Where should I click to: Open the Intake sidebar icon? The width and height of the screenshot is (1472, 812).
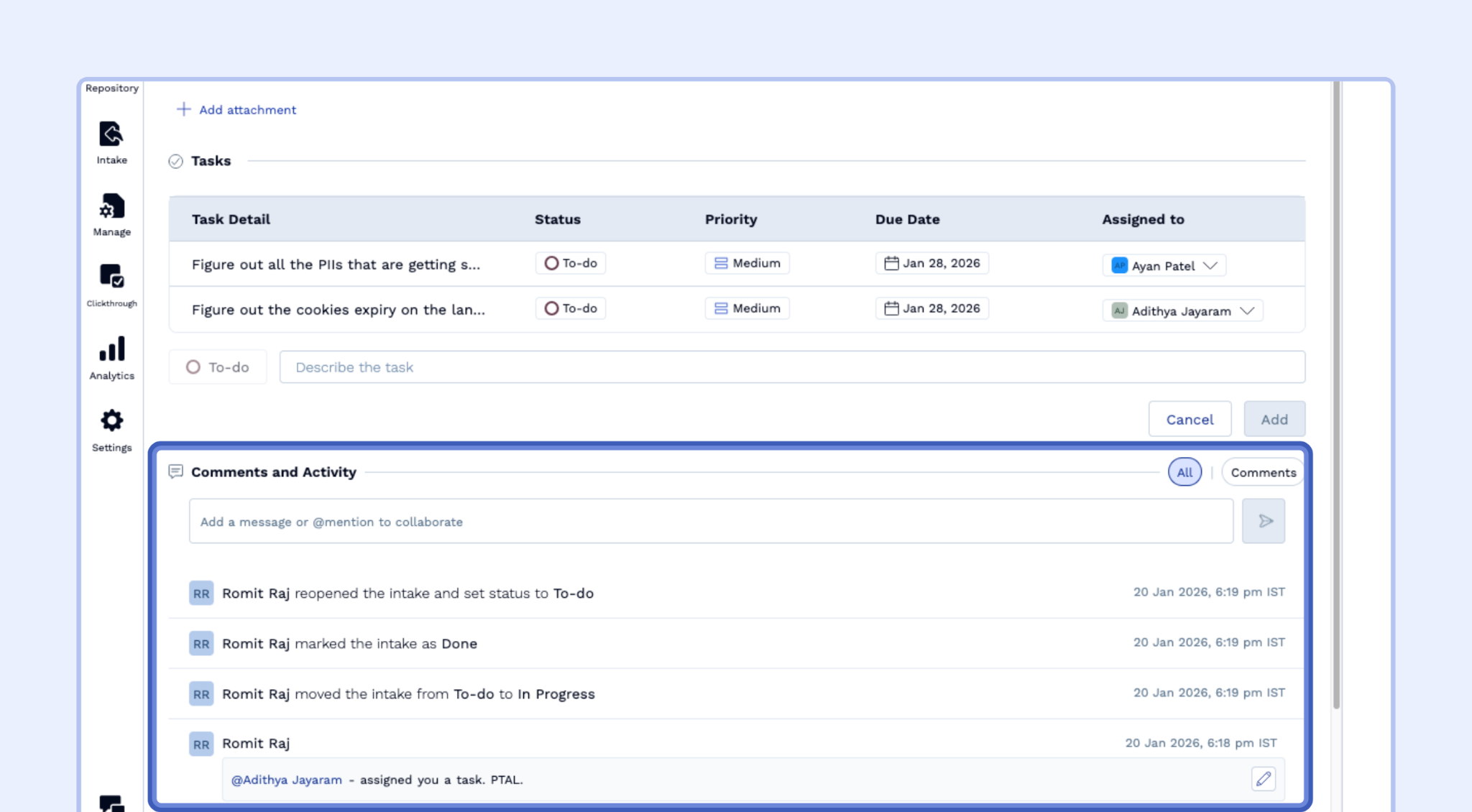[111, 134]
